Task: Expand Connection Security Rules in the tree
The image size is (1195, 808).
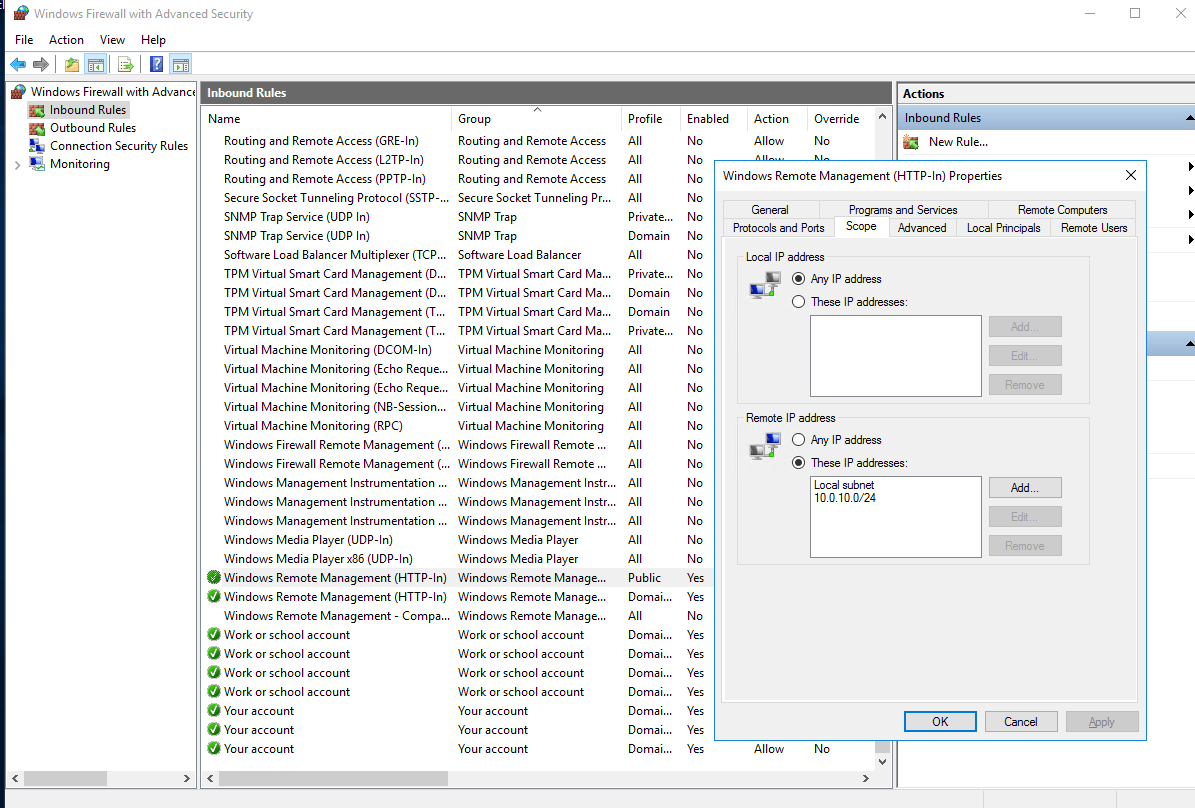Action: (x=110, y=145)
